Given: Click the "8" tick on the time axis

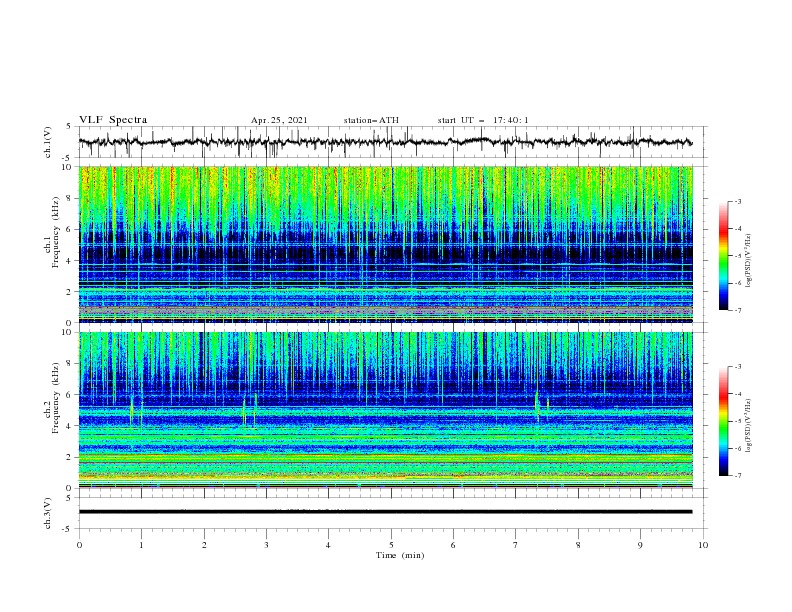Looking at the screenshot, I should [578, 545].
